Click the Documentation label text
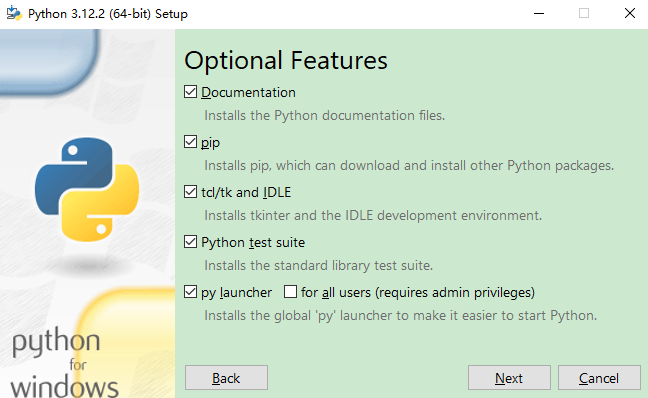Screen dimensions: 648x398 tap(248, 92)
